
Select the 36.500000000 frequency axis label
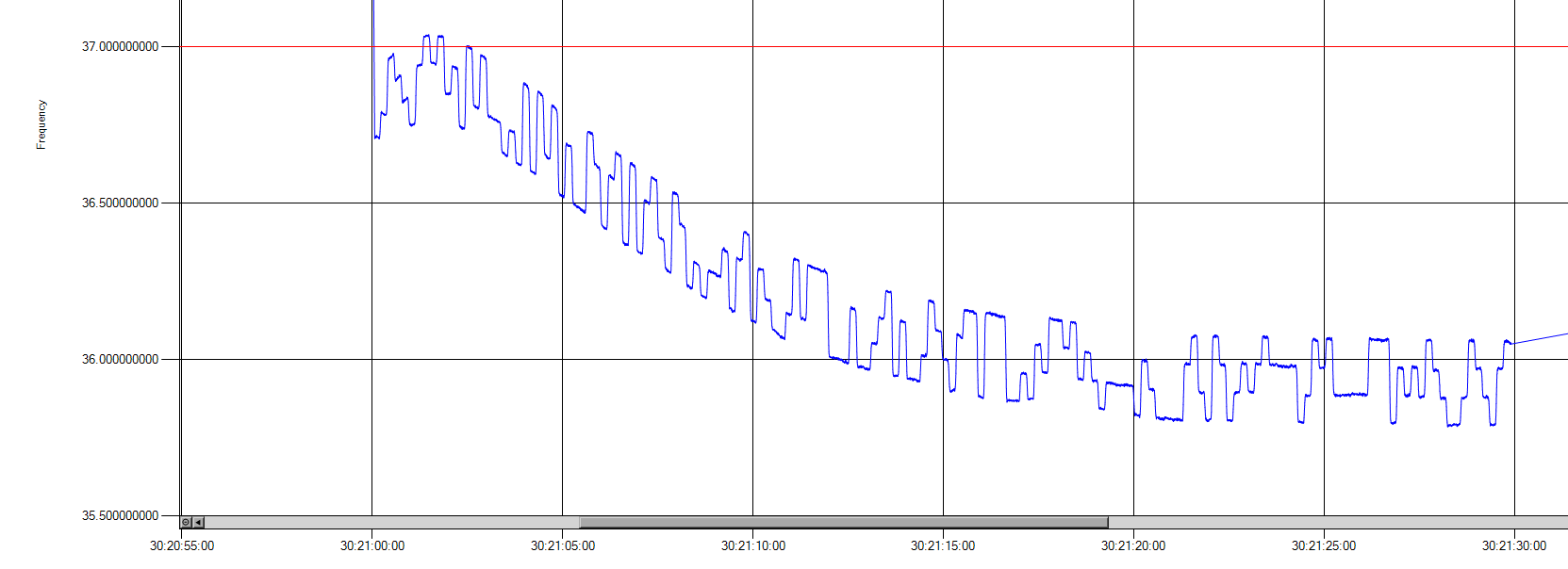coord(120,203)
